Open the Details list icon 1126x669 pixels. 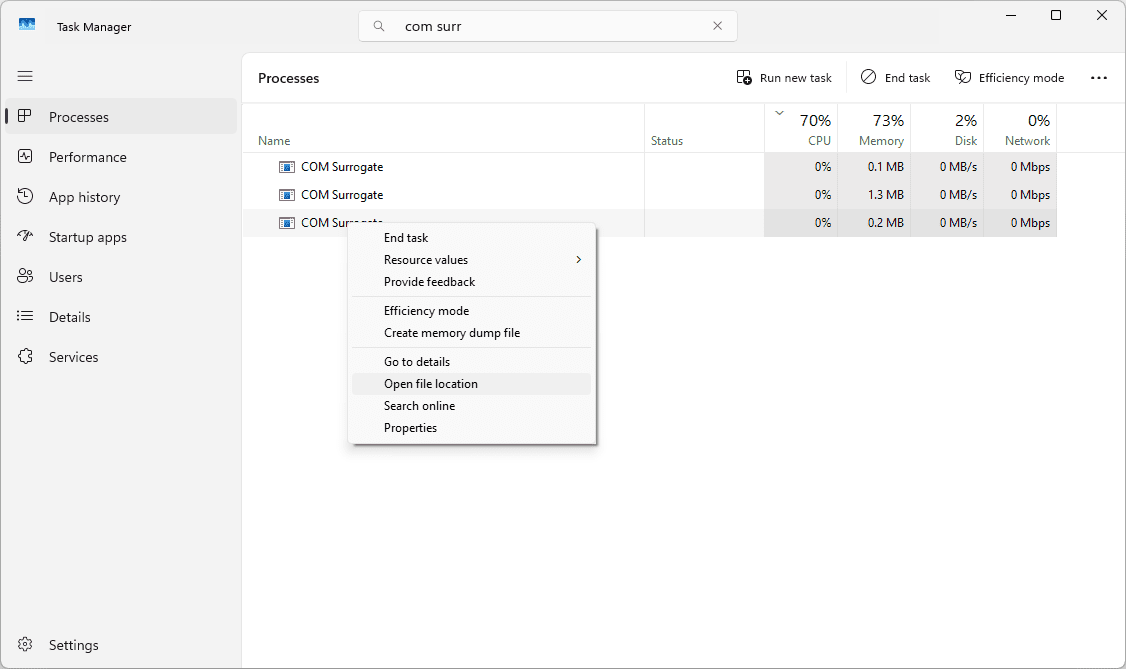pyautogui.click(x=25, y=317)
